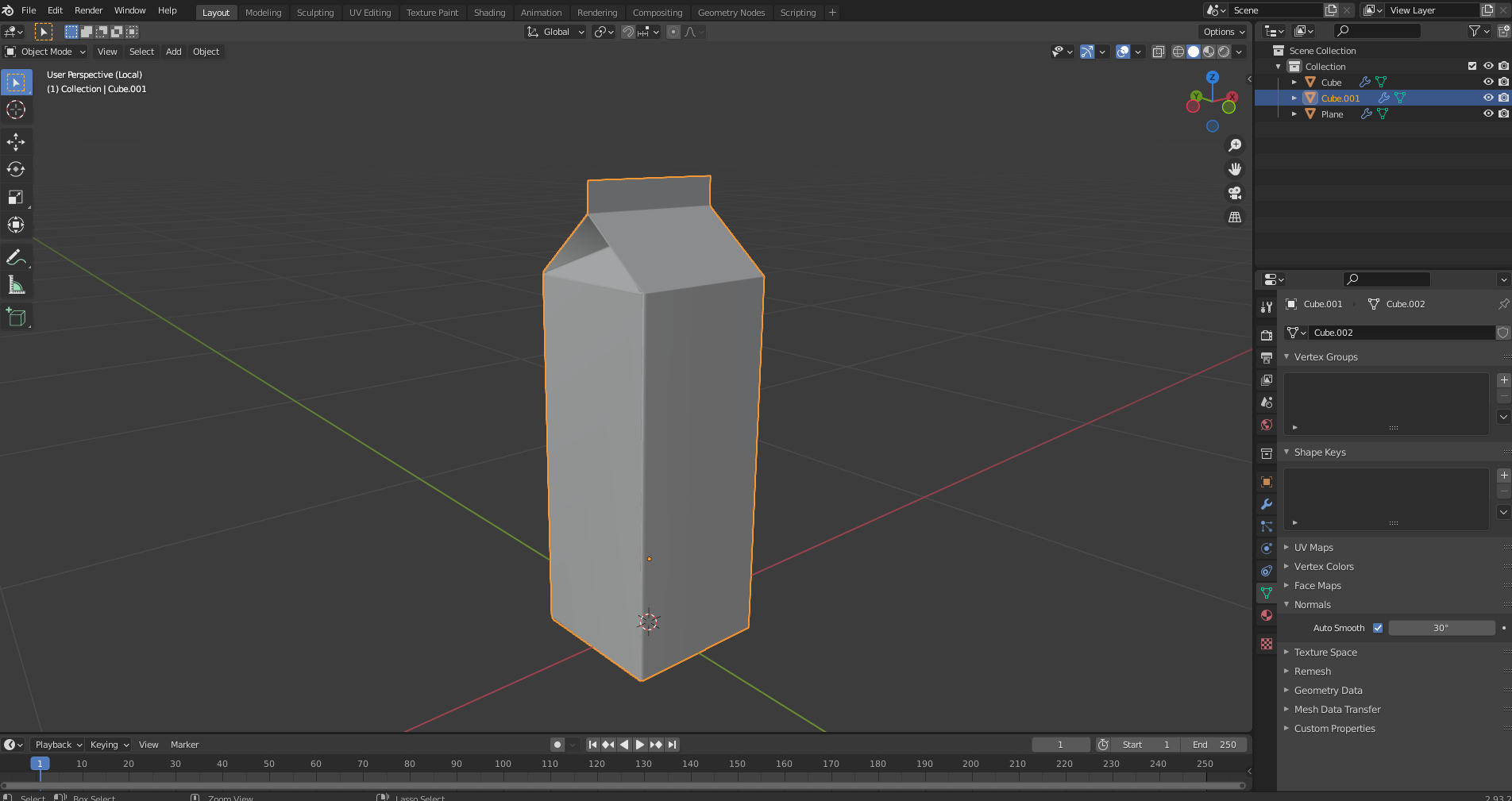Jump to the timeline start frame
Screen dimensions: 1512x801
[592, 745]
